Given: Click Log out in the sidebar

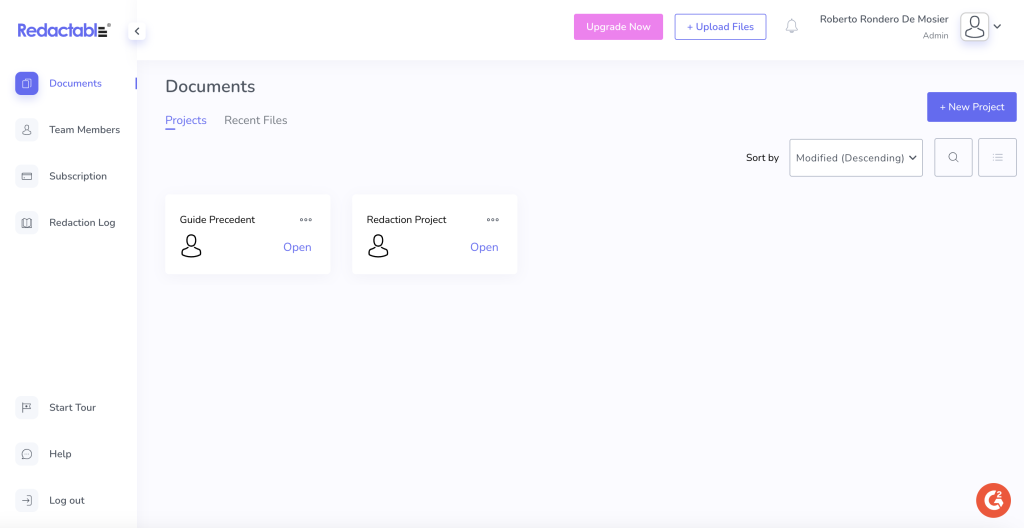Looking at the screenshot, I should point(66,500).
